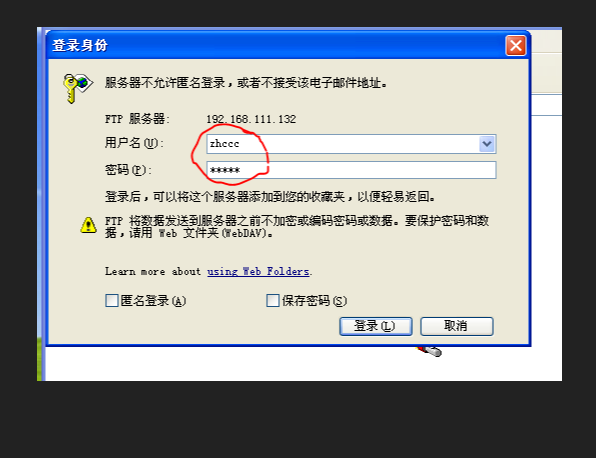This screenshot has width=596, height=458.
Task: Toggle the 保存密码(S) checkbox
Action: 273,301
